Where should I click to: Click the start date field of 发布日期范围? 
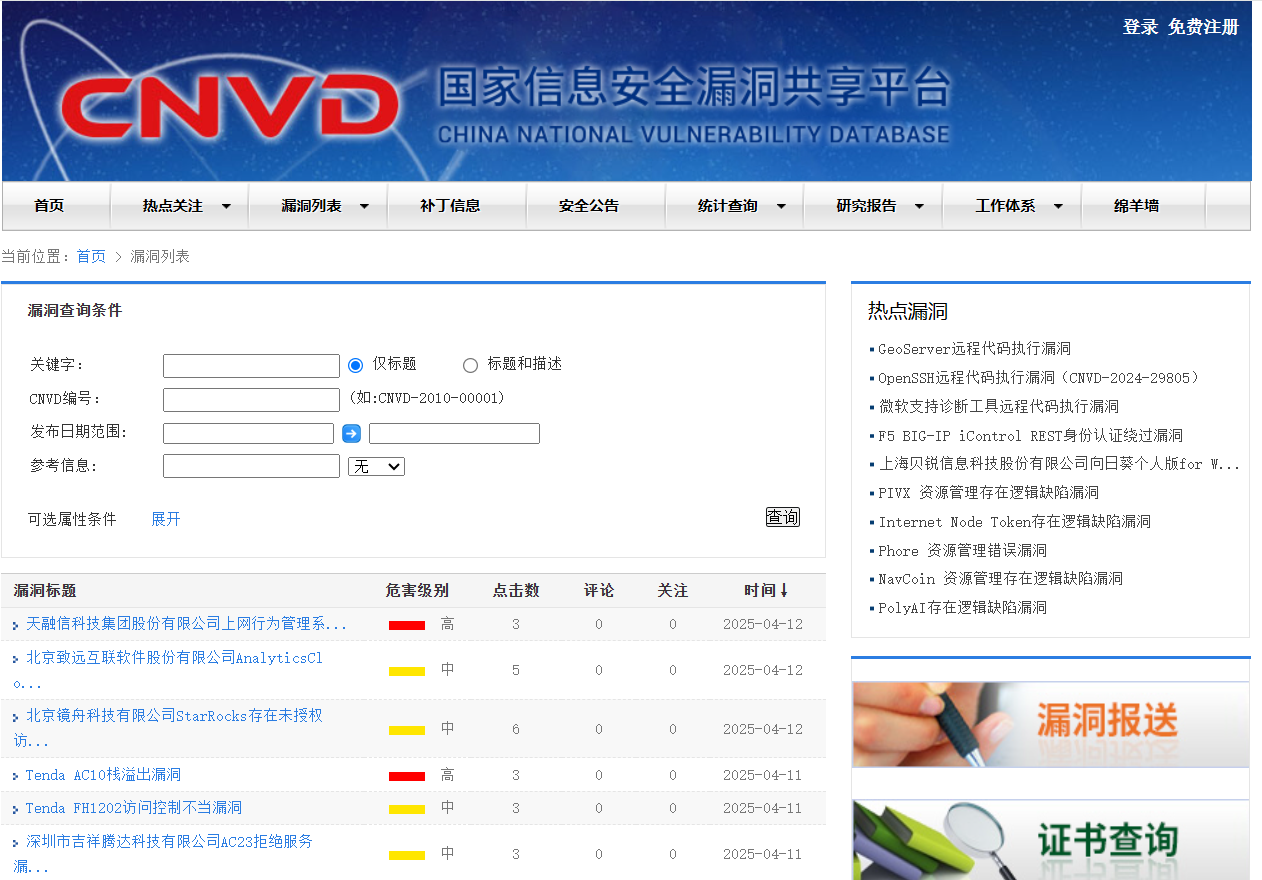coord(248,433)
